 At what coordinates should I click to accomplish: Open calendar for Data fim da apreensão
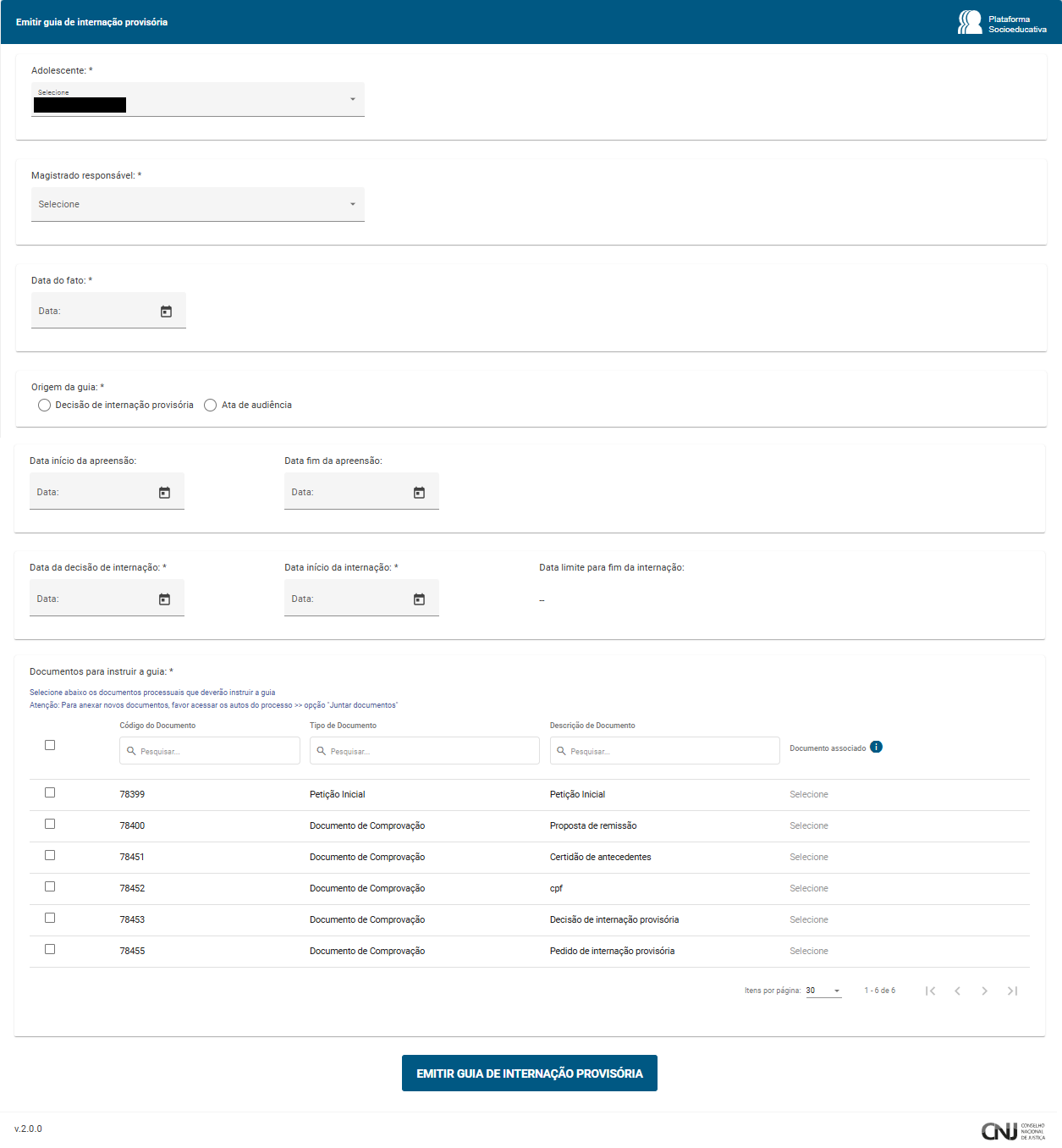pyautogui.click(x=419, y=493)
